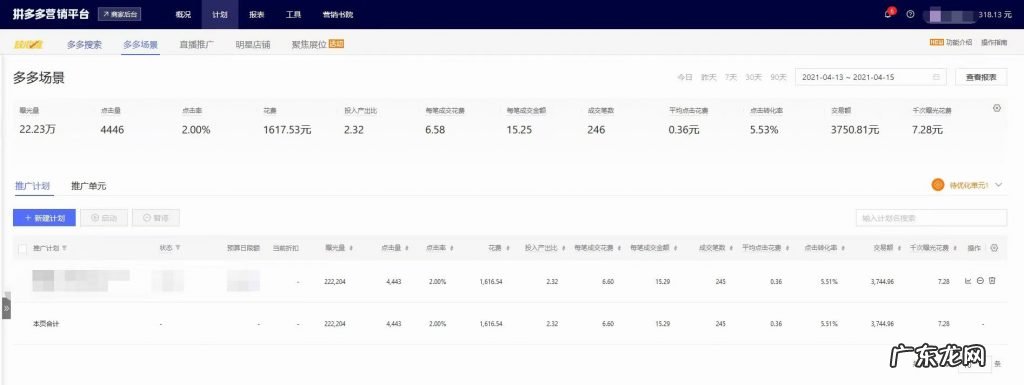1024x385 pixels.
Task: Select 30天 date shortcut
Action: [753, 77]
